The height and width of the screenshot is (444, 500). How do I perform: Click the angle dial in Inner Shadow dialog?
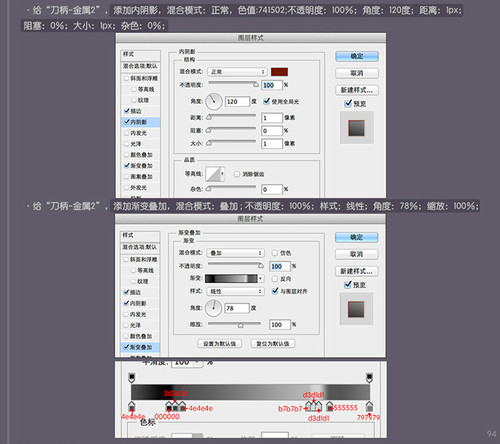(x=214, y=101)
